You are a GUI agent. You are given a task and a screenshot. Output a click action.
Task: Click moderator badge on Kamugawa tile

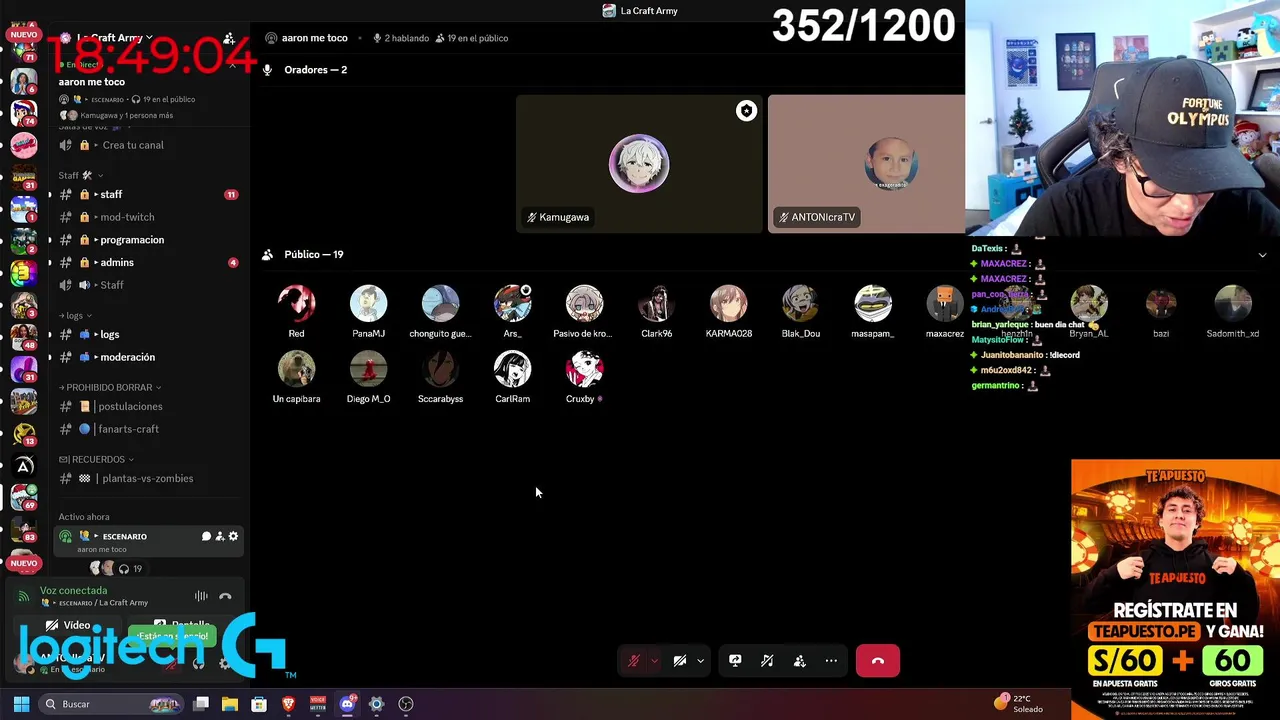click(746, 111)
